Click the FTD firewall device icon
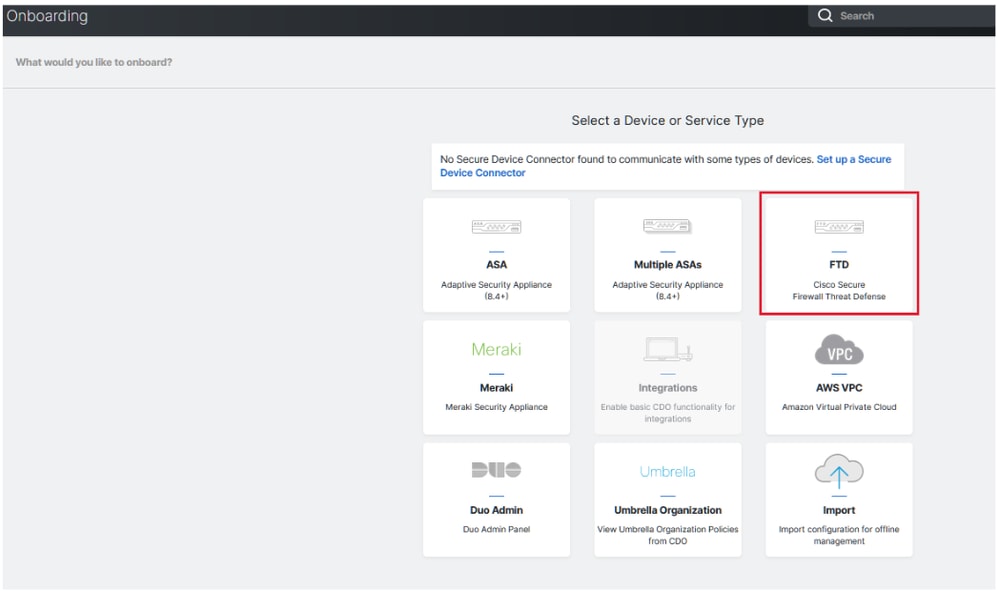 click(839, 227)
